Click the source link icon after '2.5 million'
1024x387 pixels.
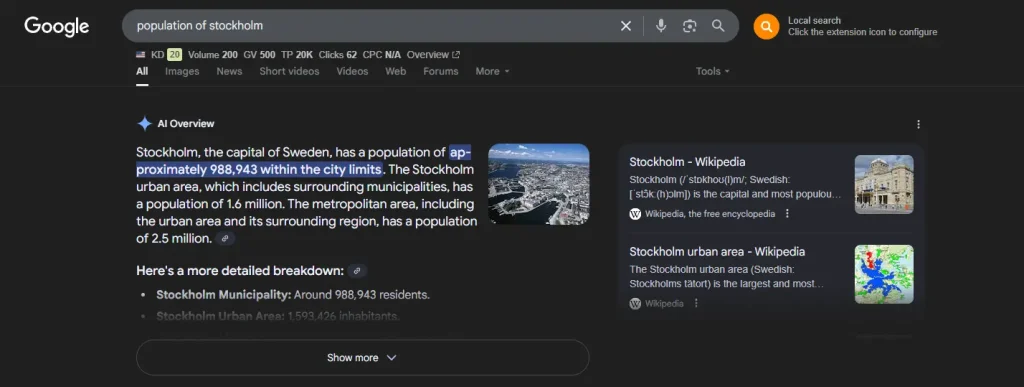[x=225, y=239]
